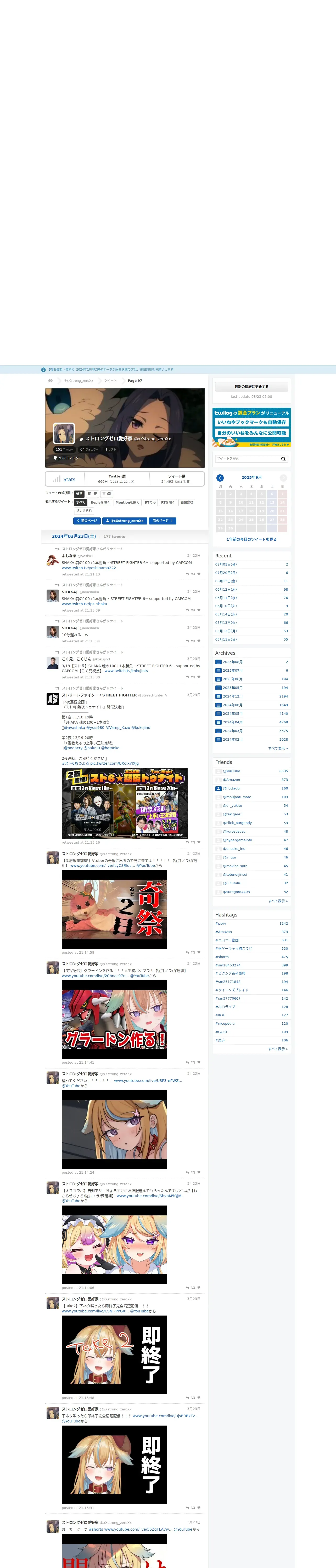Click the reply arrow icon on the 10分遅れる tweet

point(187,641)
